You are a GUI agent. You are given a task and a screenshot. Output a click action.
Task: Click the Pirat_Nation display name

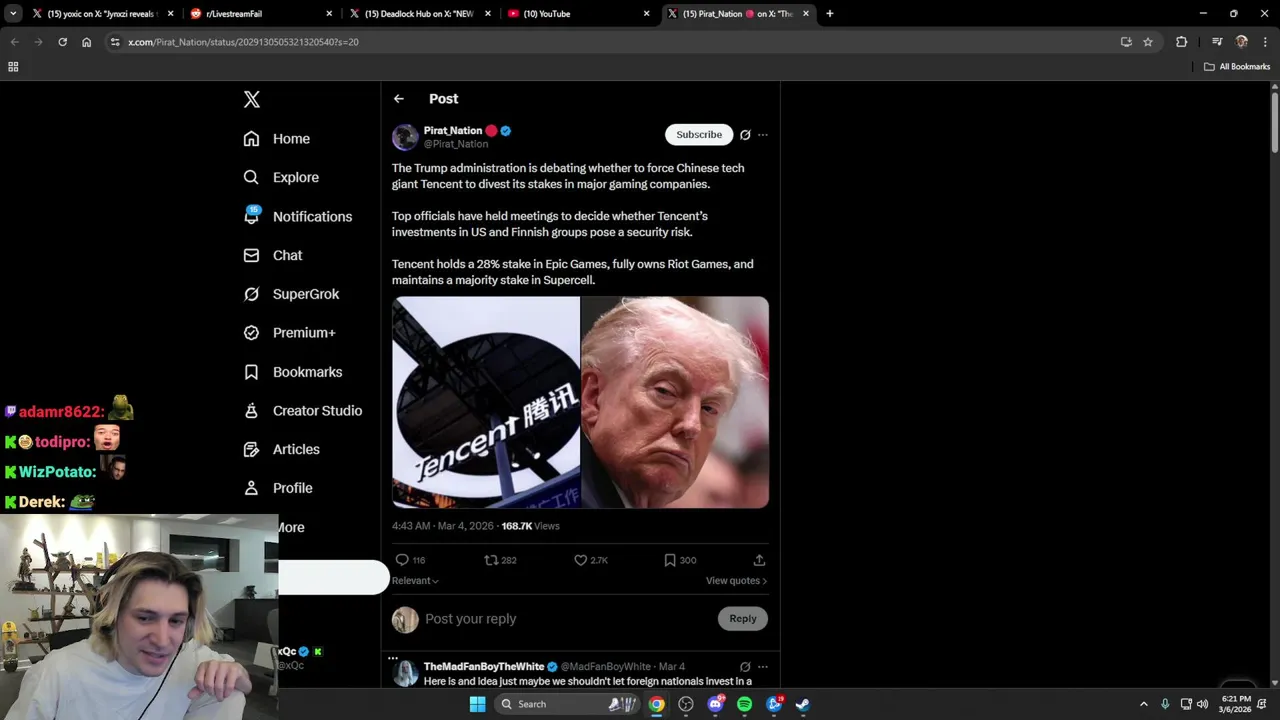click(x=453, y=130)
